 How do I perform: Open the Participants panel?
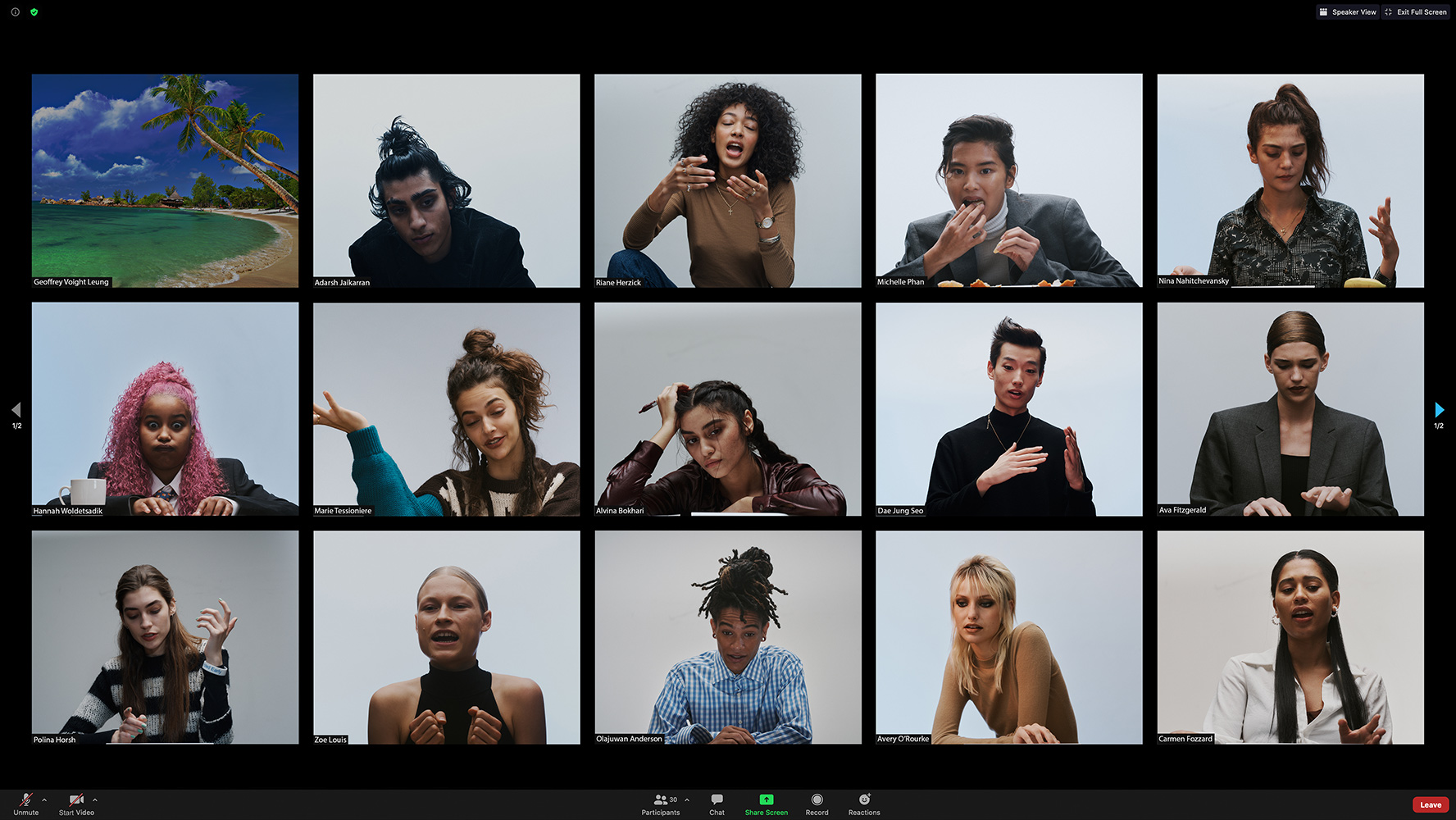[x=661, y=804]
